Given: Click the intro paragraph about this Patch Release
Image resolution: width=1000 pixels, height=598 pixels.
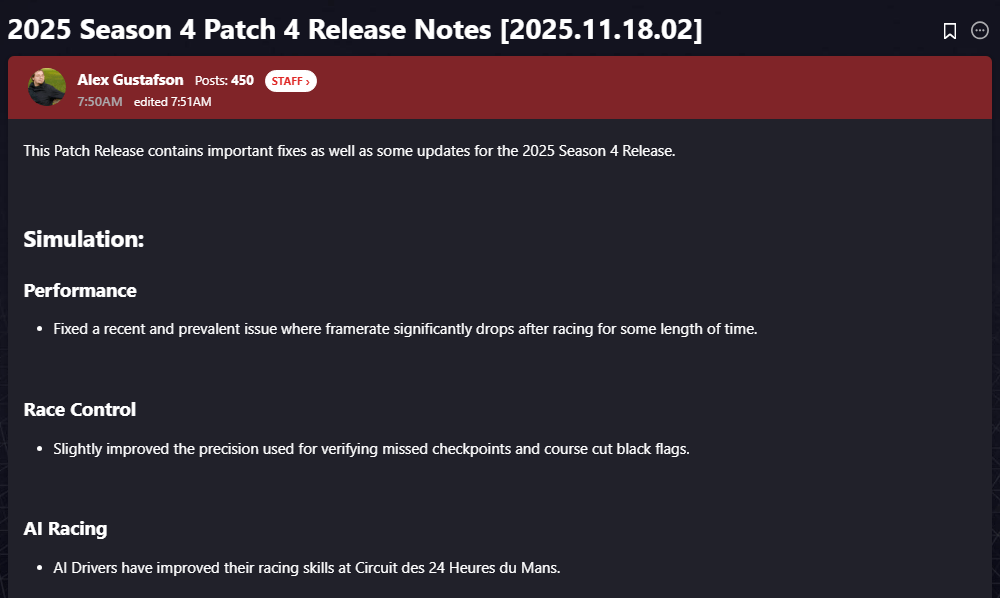Looking at the screenshot, I should pyautogui.click(x=349, y=152).
